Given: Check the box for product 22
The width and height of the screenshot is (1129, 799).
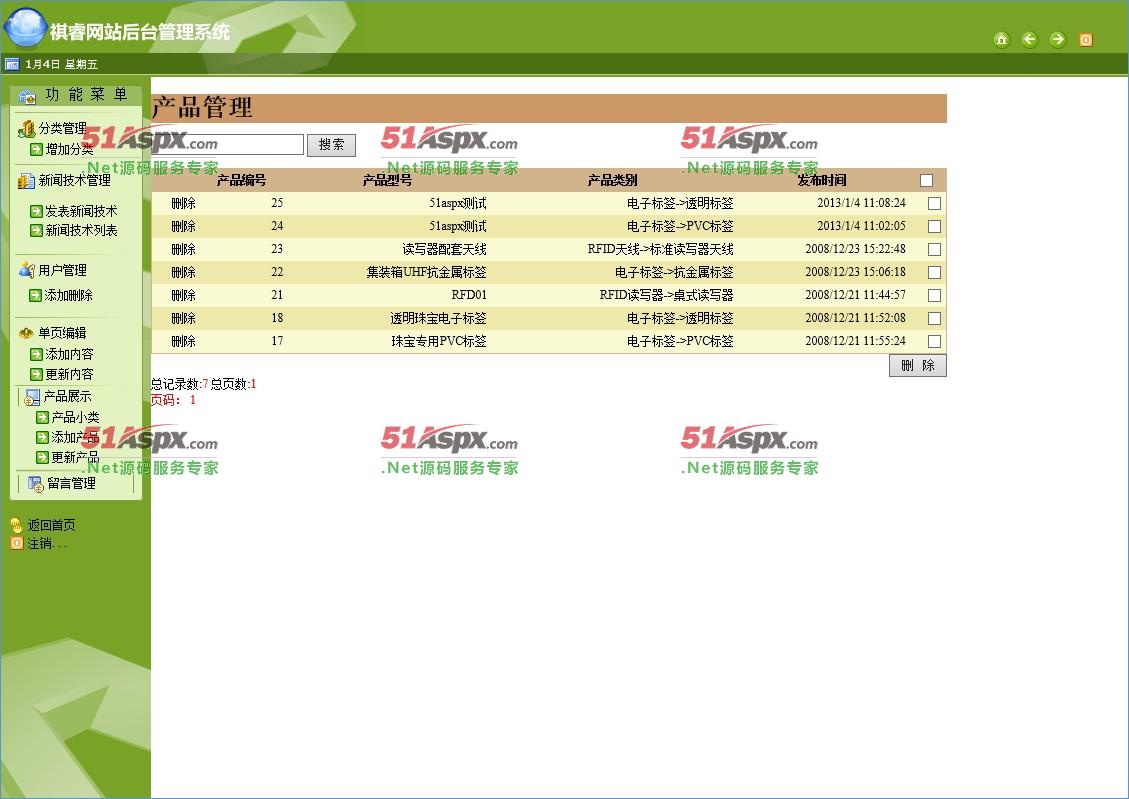Looking at the screenshot, I should [x=935, y=273].
